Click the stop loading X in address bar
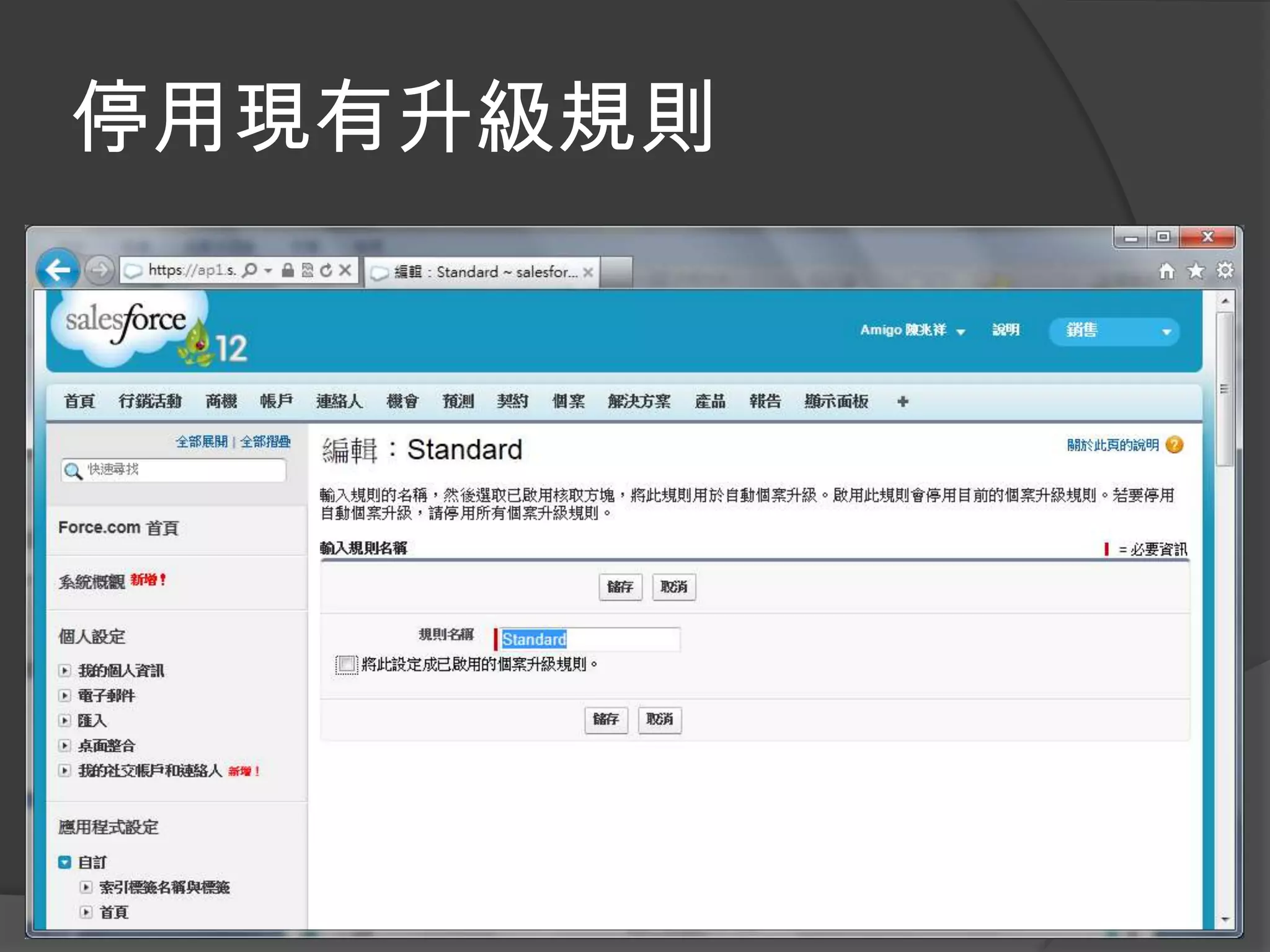This screenshot has width=1270, height=952. pyautogui.click(x=345, y=270)
